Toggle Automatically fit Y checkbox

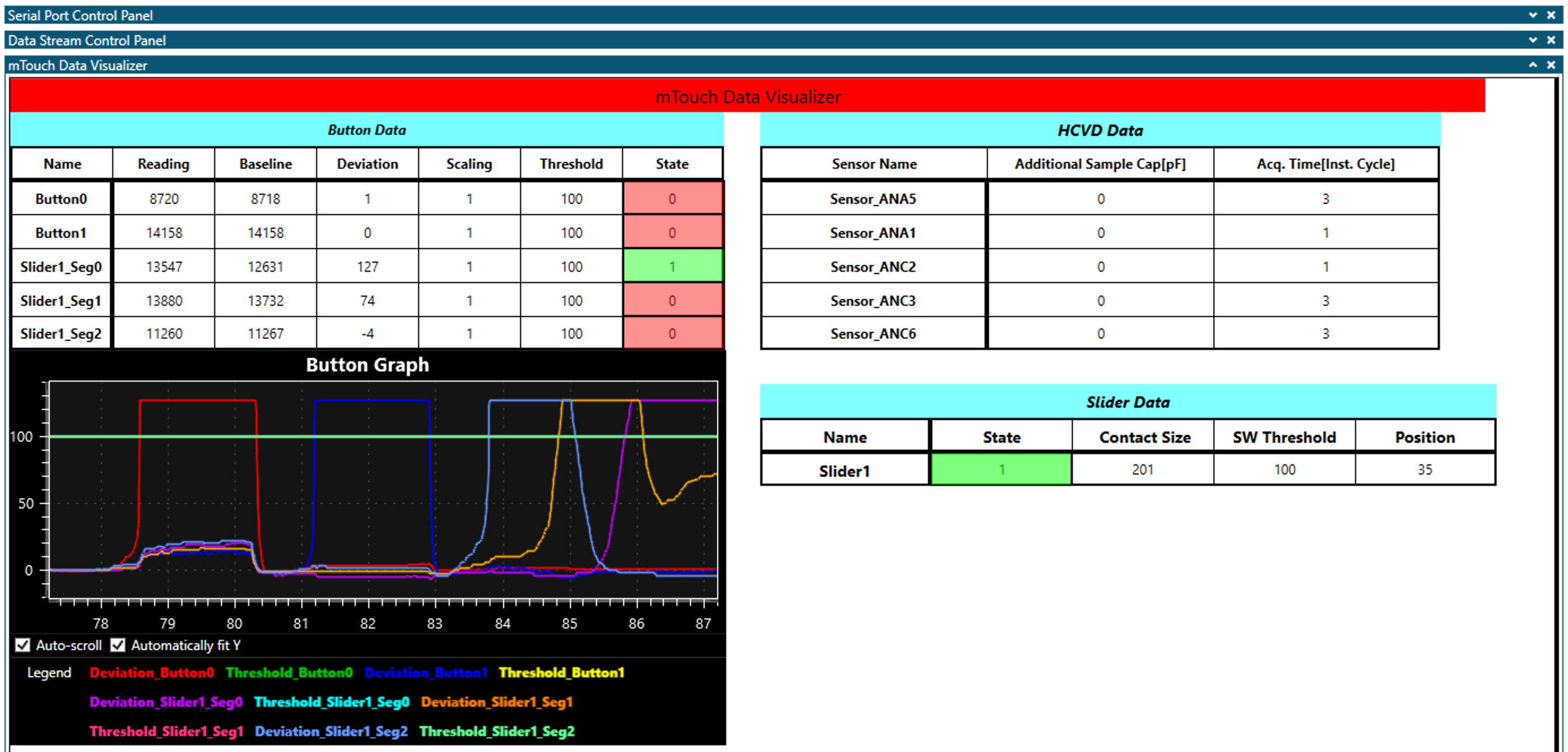point(118,645)
